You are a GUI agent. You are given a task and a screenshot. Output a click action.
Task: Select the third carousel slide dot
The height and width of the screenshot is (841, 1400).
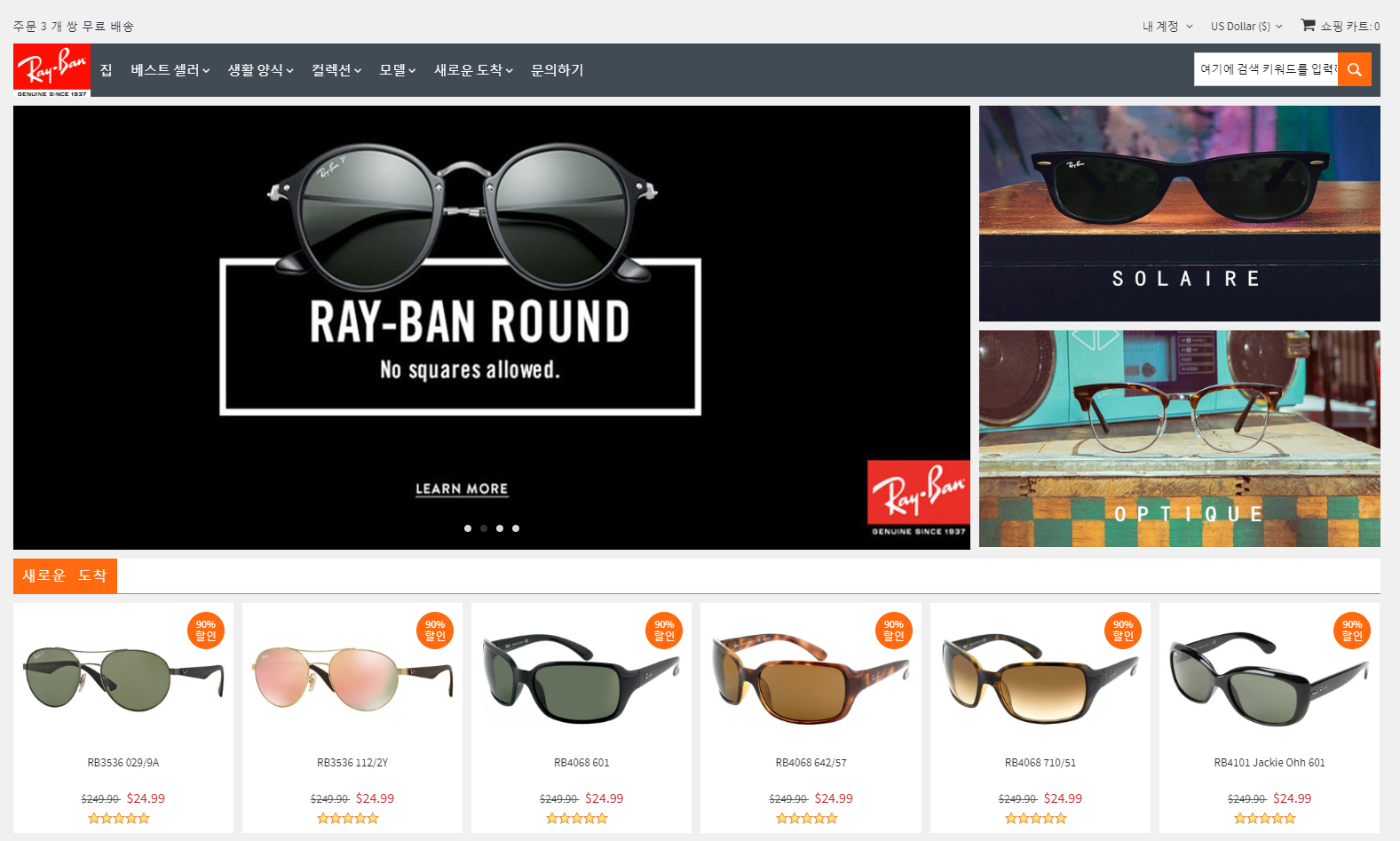click(x=500, y=528)
